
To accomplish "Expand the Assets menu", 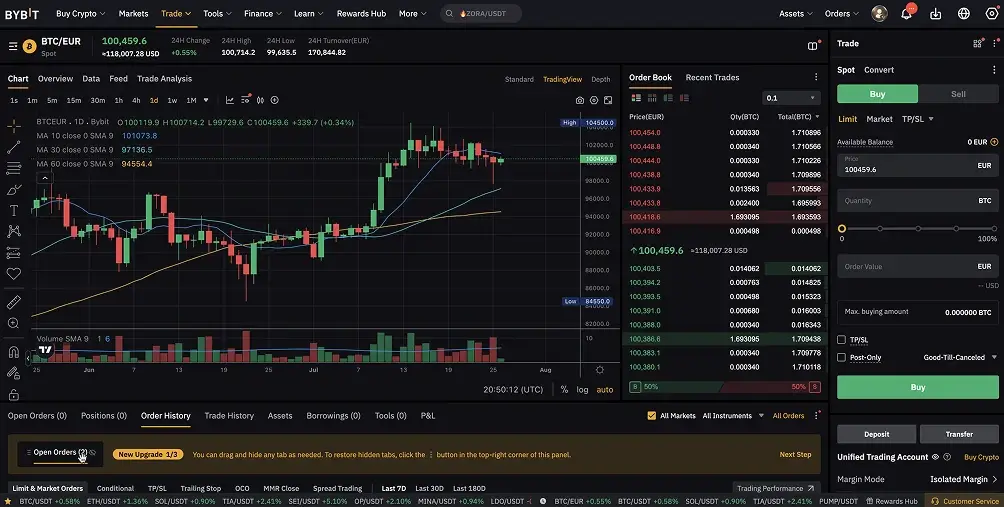I will tap(796, 13).
